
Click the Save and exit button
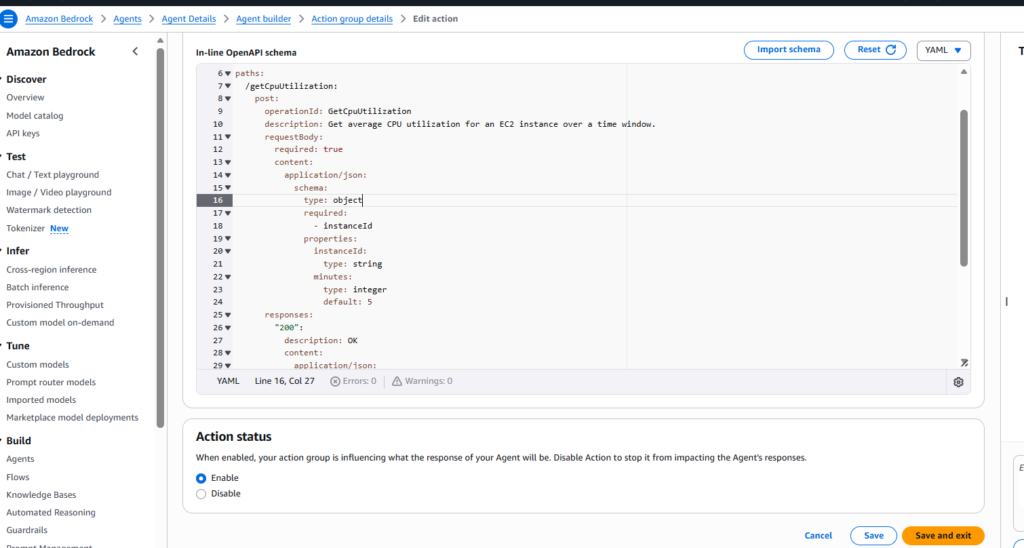click(942, 536)
